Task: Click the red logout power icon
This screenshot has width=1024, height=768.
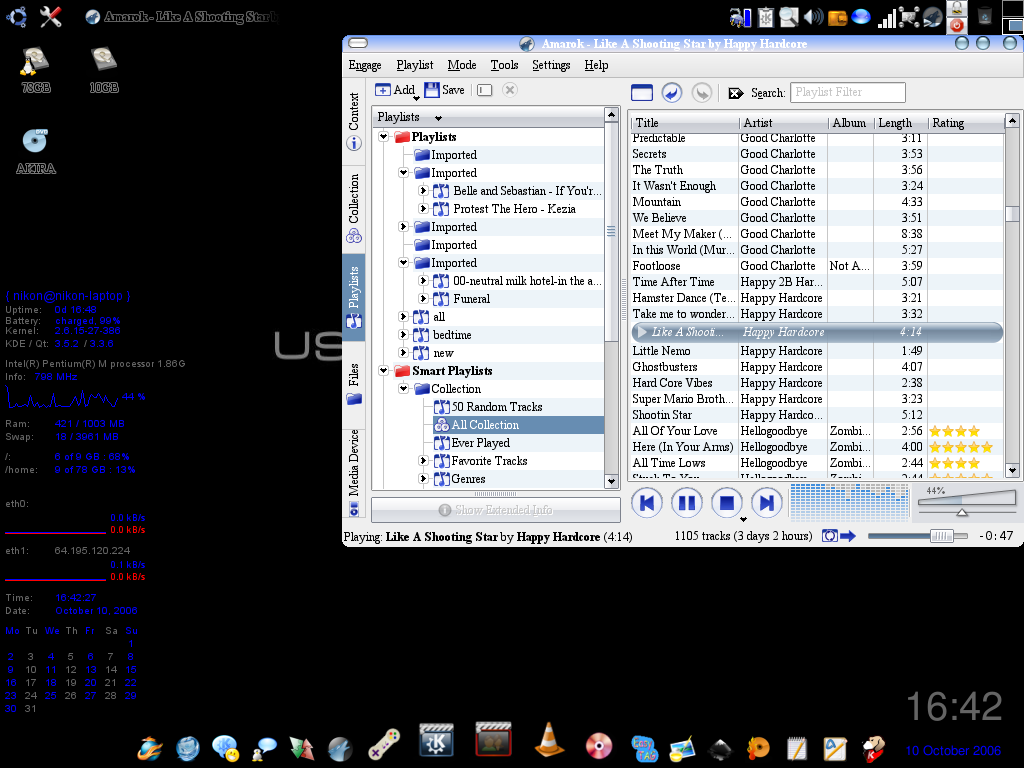Action: click(x=957, y=25)
